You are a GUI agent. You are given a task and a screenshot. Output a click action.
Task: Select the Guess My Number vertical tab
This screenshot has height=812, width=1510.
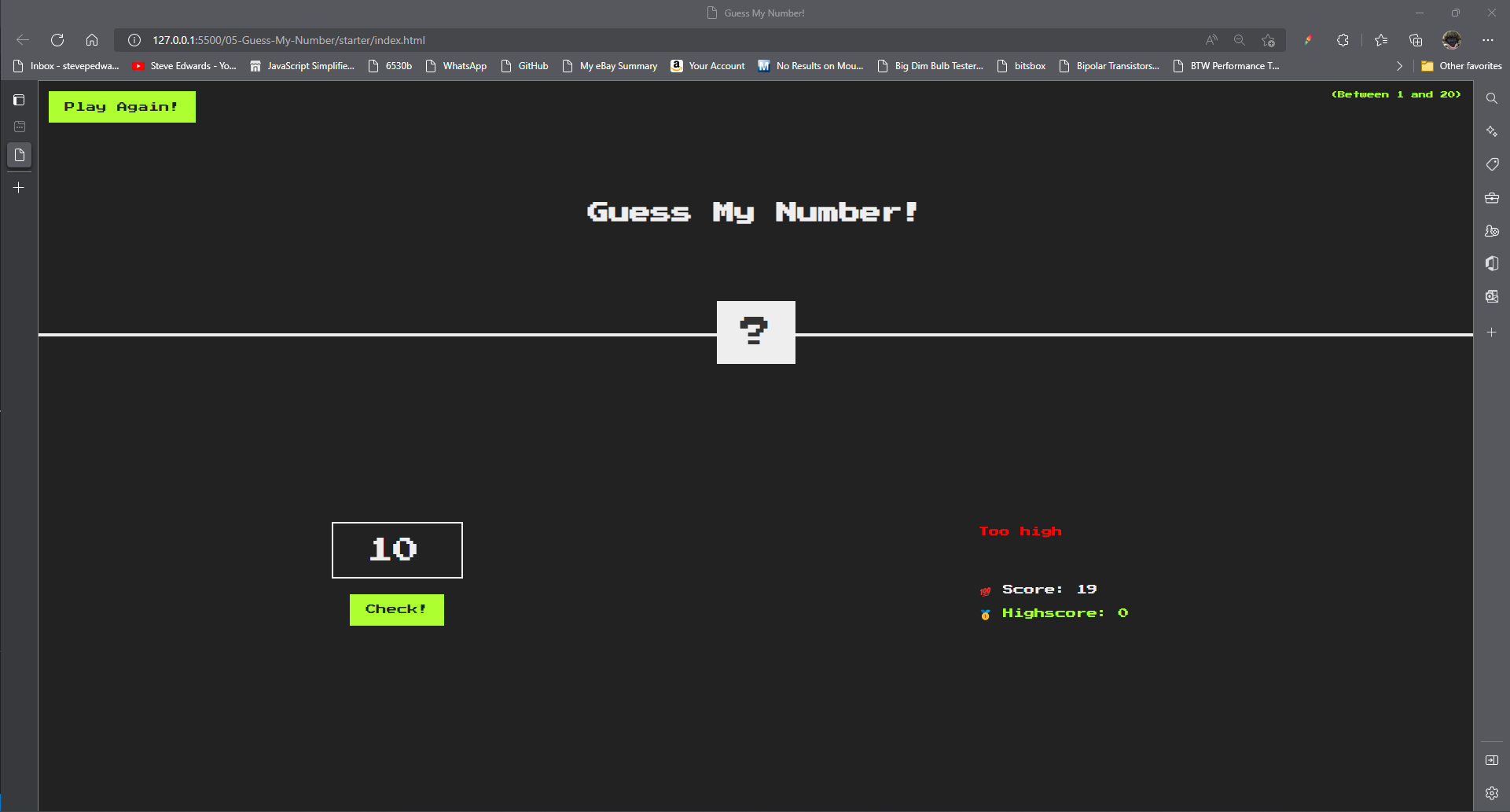(x=20, y=155)
